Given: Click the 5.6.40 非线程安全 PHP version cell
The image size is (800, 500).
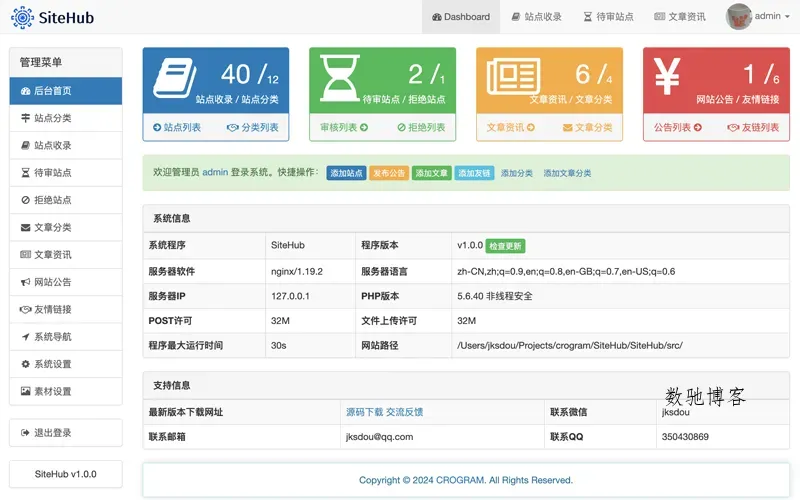Looking at the screenshot, I should 620,296.
